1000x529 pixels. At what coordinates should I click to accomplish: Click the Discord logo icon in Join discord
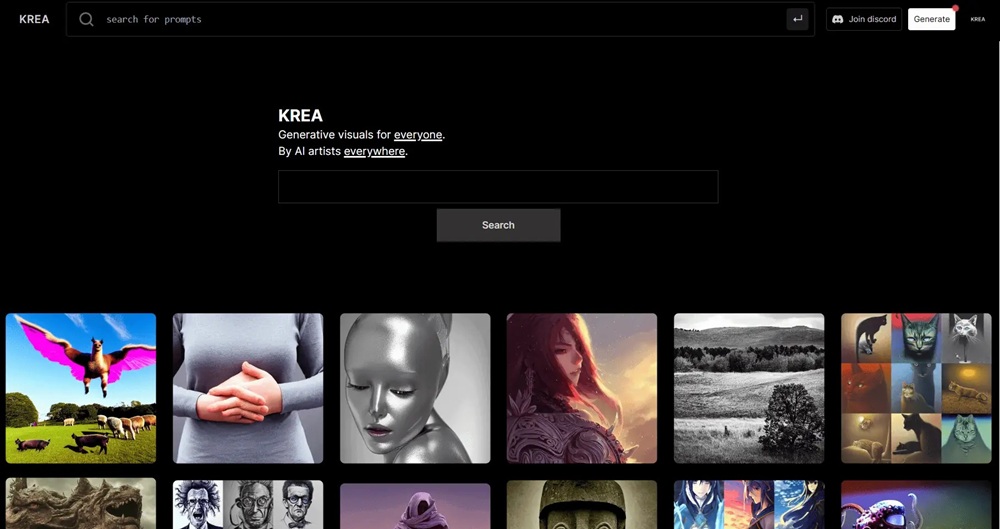pos(838,19)
